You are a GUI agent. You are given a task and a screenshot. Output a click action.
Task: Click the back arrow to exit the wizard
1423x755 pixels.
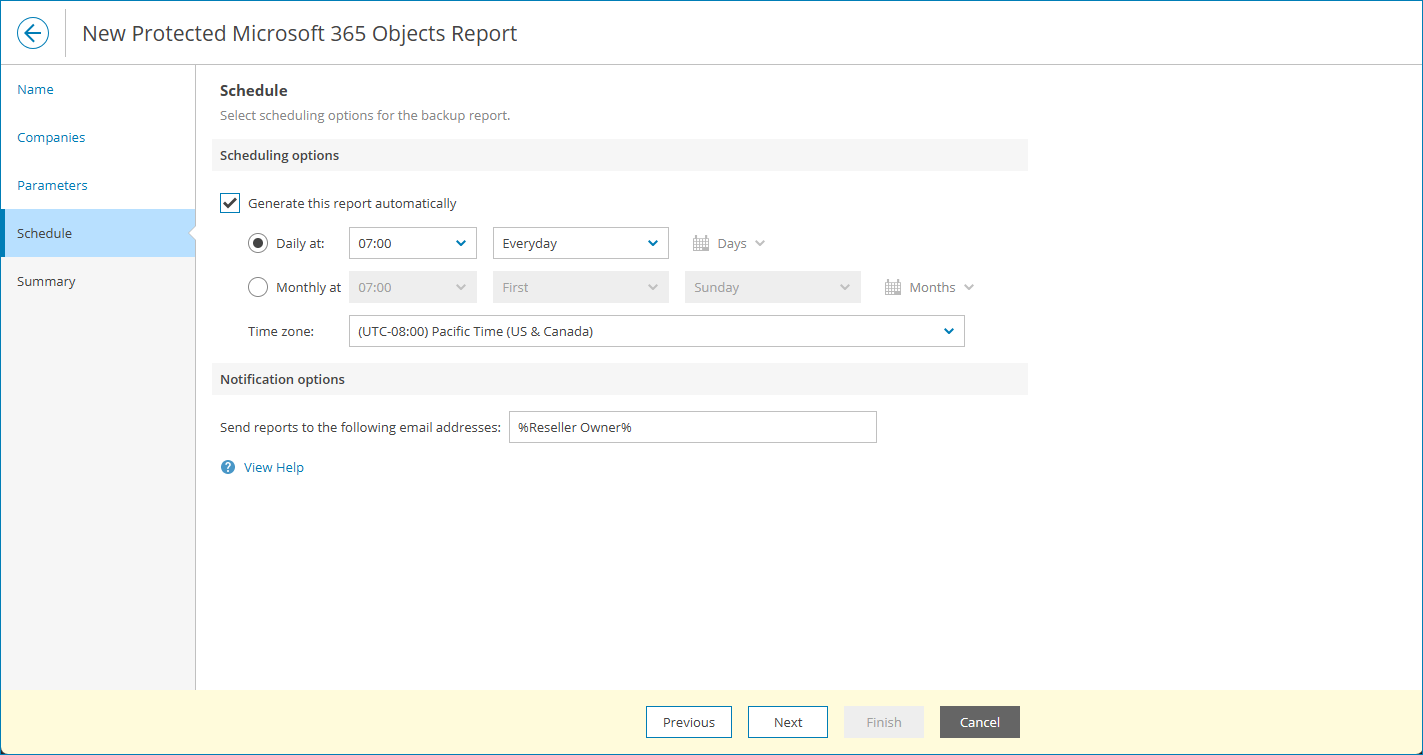point(33,32)
